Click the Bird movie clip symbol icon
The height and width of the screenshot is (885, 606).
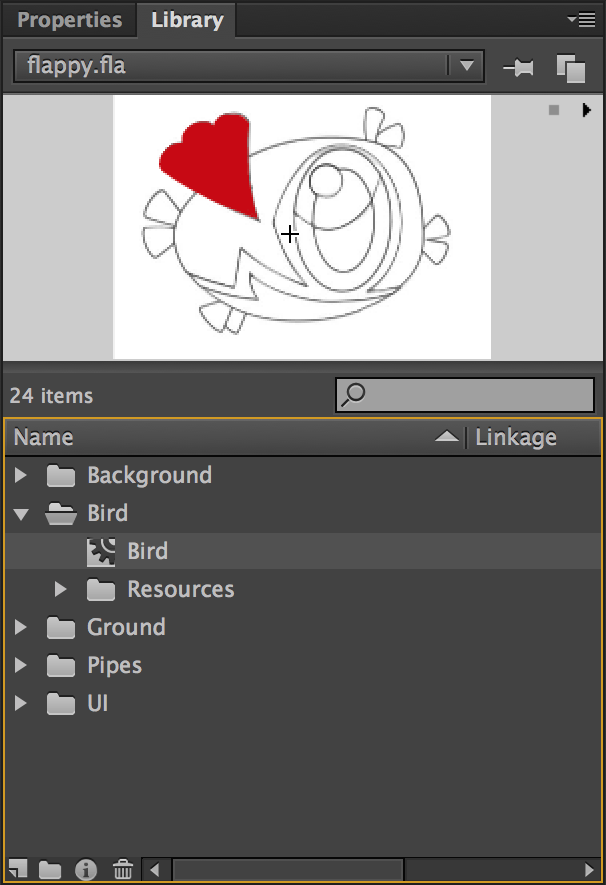101,552
